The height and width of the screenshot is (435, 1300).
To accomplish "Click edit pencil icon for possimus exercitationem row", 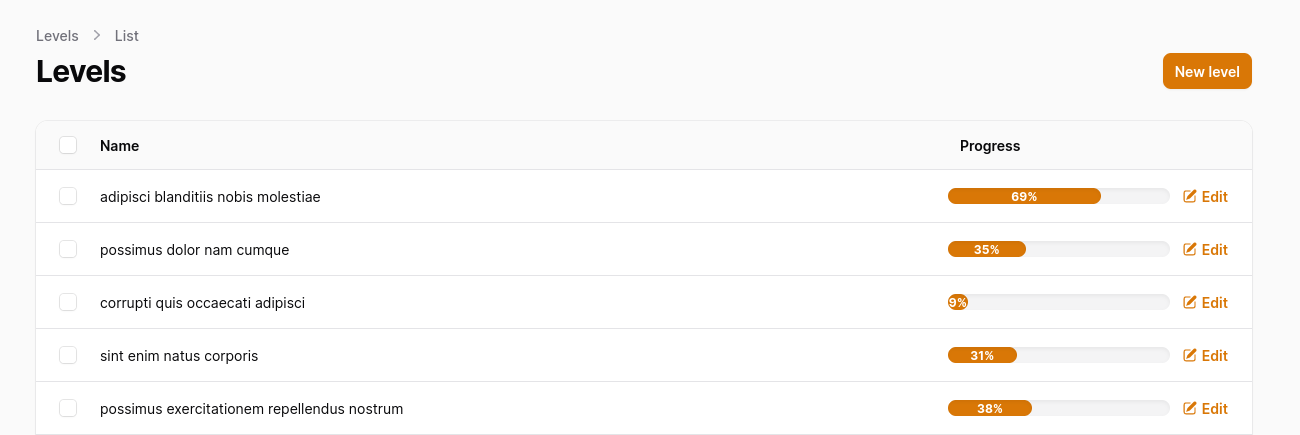I will point(1190,408).
